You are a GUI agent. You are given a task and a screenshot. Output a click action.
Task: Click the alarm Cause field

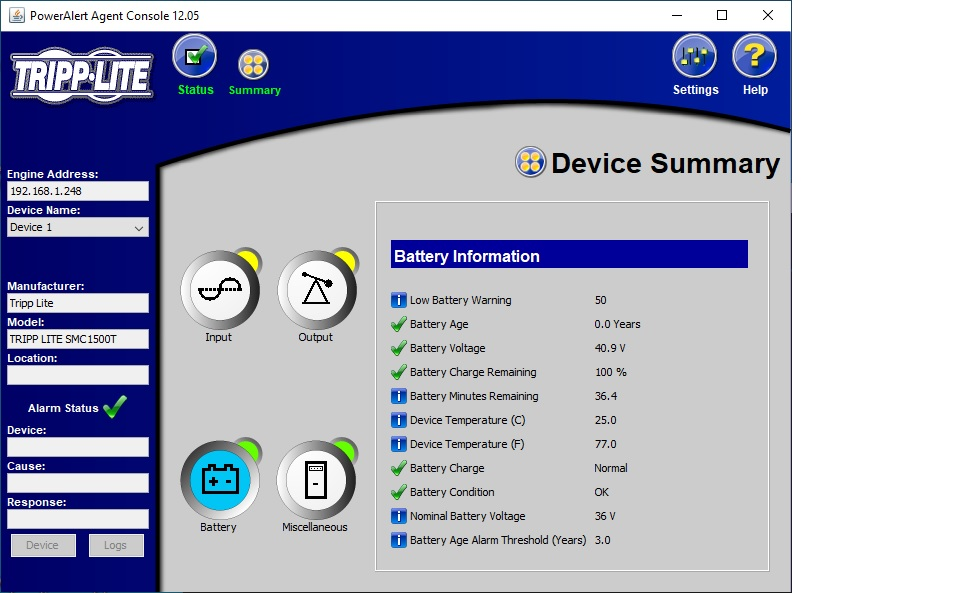78,483
